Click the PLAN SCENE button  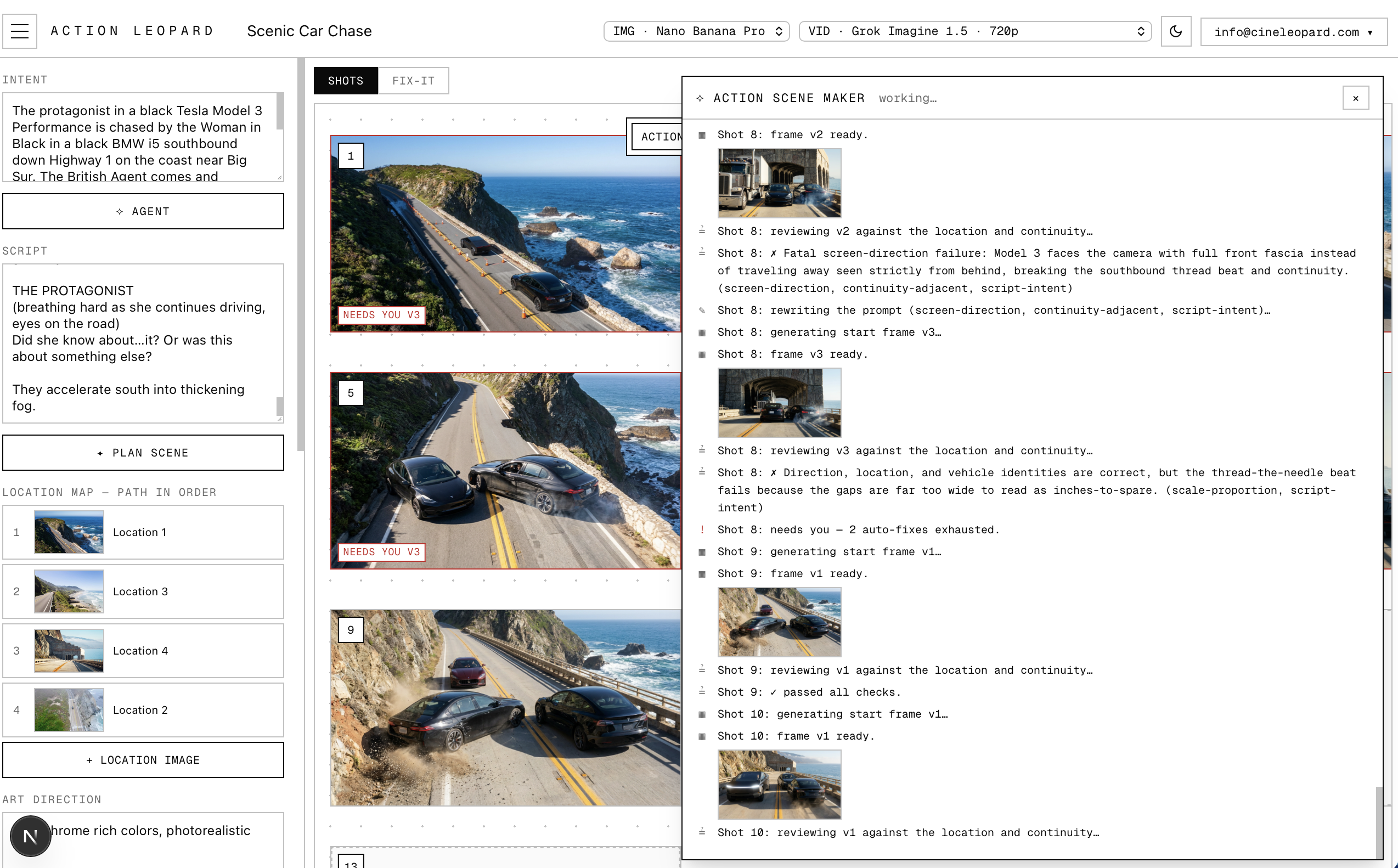point(143,452)
